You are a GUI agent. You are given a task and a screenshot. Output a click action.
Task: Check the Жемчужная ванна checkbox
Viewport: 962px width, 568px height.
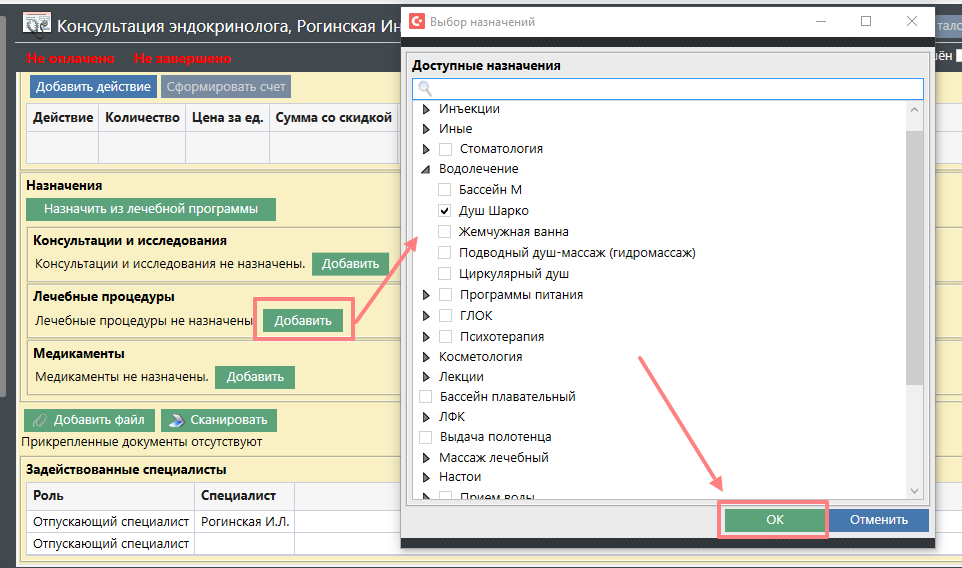tap(445, 232)
